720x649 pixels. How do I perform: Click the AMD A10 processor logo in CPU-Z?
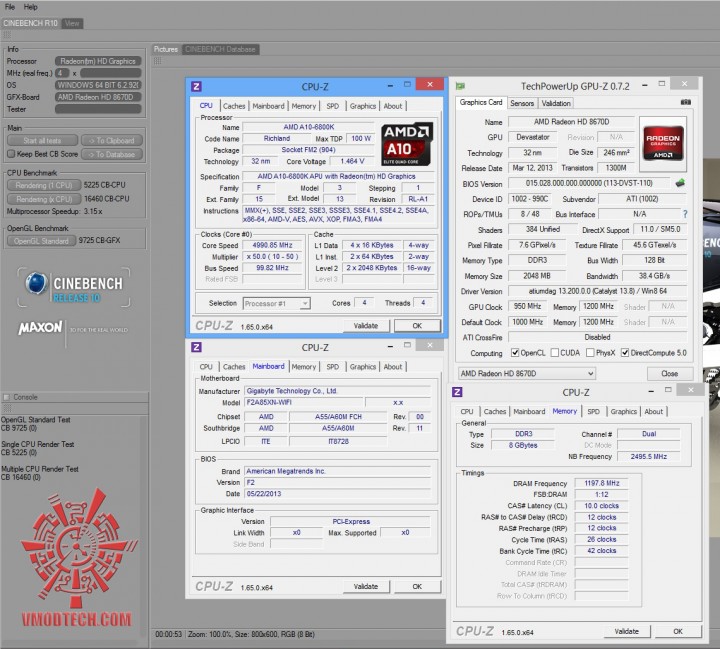coord(406,144)
